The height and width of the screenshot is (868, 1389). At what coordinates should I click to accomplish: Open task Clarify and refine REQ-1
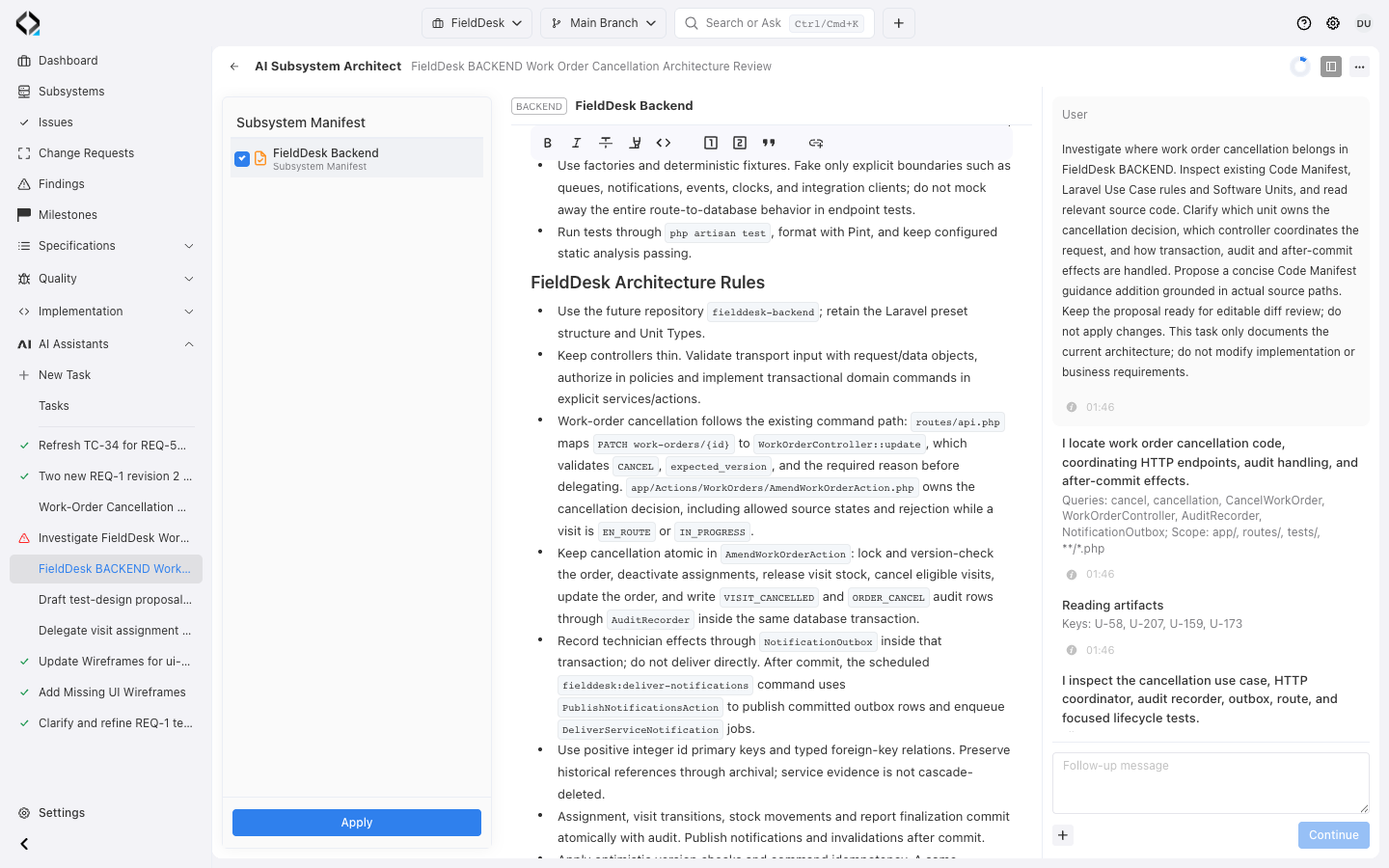pos(106,723)
